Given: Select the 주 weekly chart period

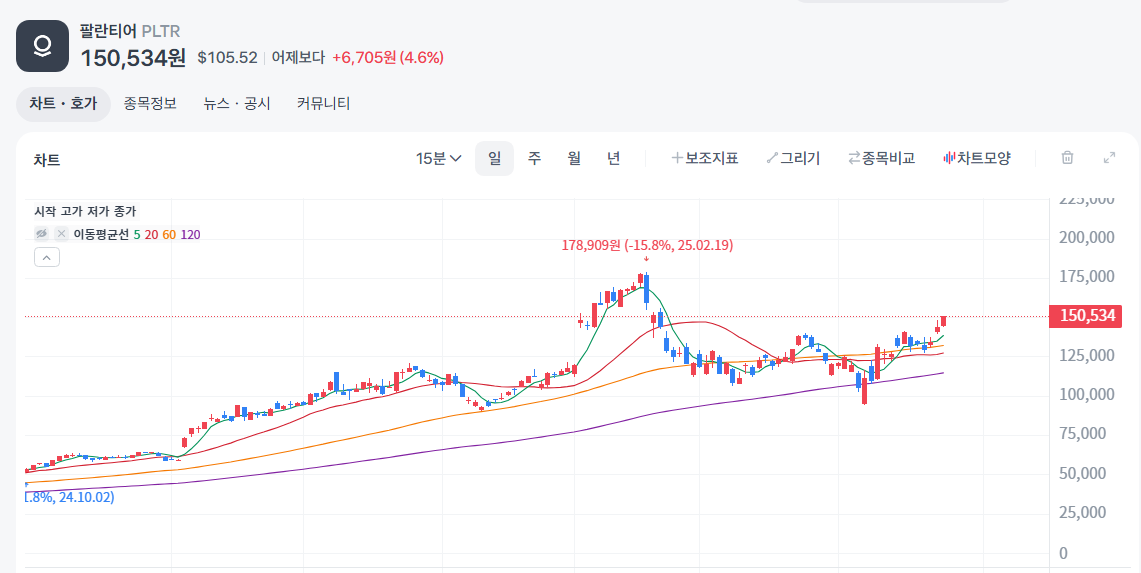Looking at the screenshot, I should coord(534,158).
